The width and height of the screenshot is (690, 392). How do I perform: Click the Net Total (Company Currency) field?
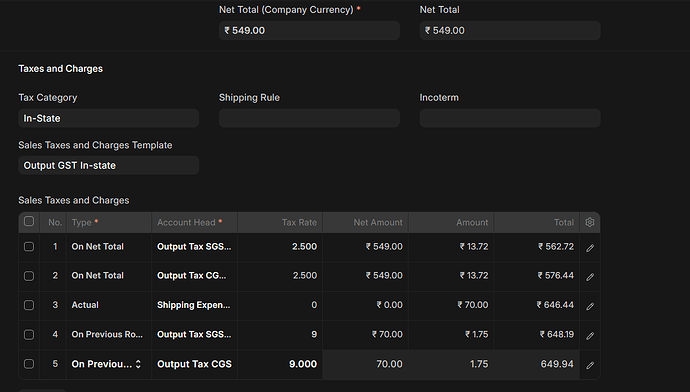(309, 30)
